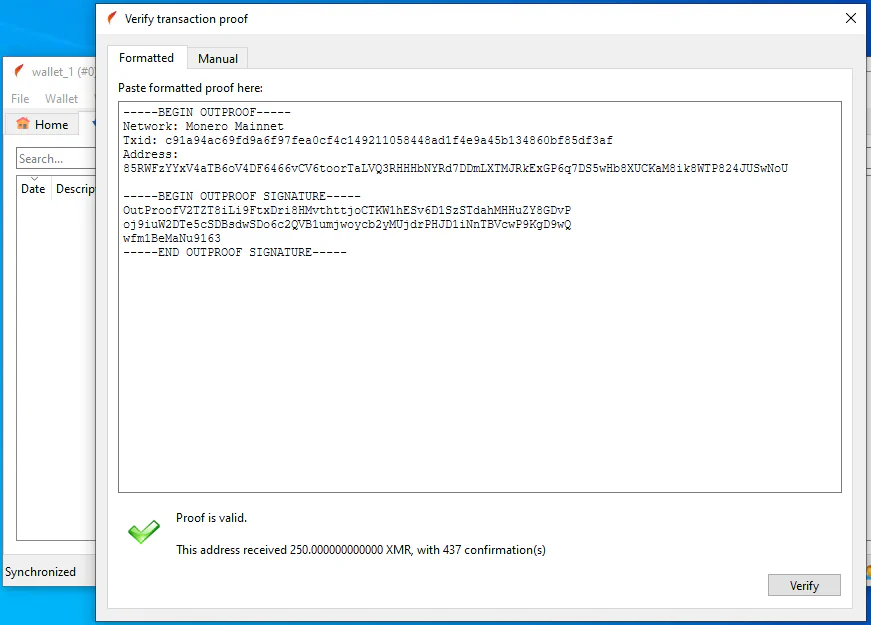The image size is (871, 625).
Task: Click the signature line starting OutProofV2
Action: [x=347, y=210]
